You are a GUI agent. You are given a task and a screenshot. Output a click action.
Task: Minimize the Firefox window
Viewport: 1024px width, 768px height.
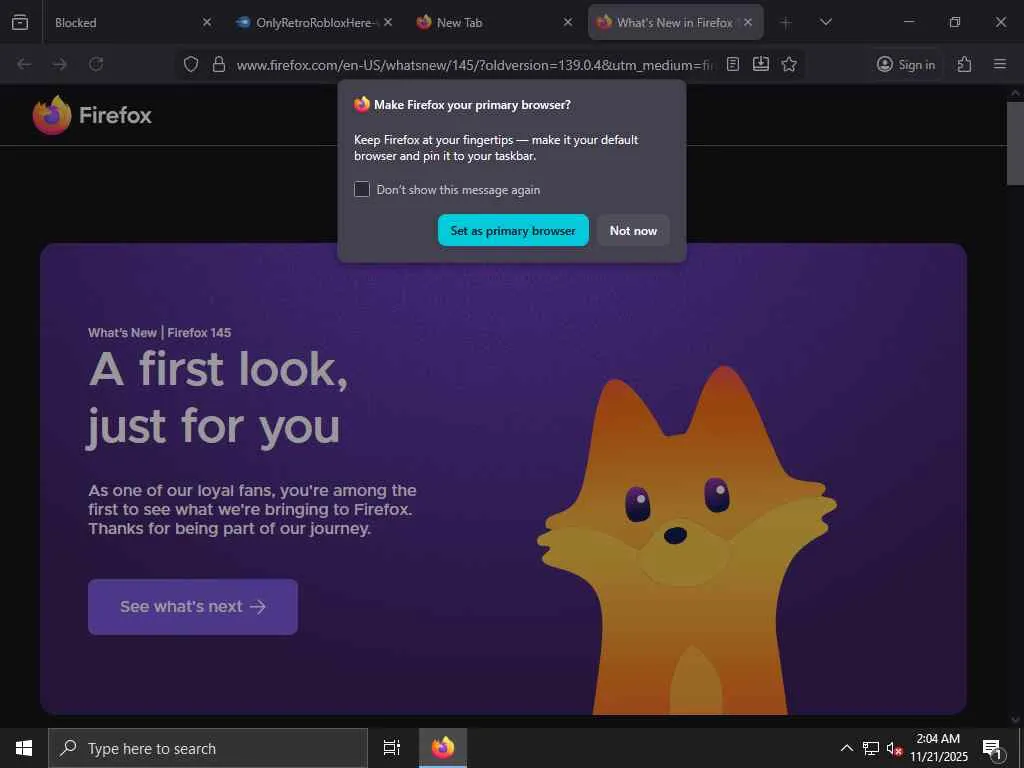point(908,22)
